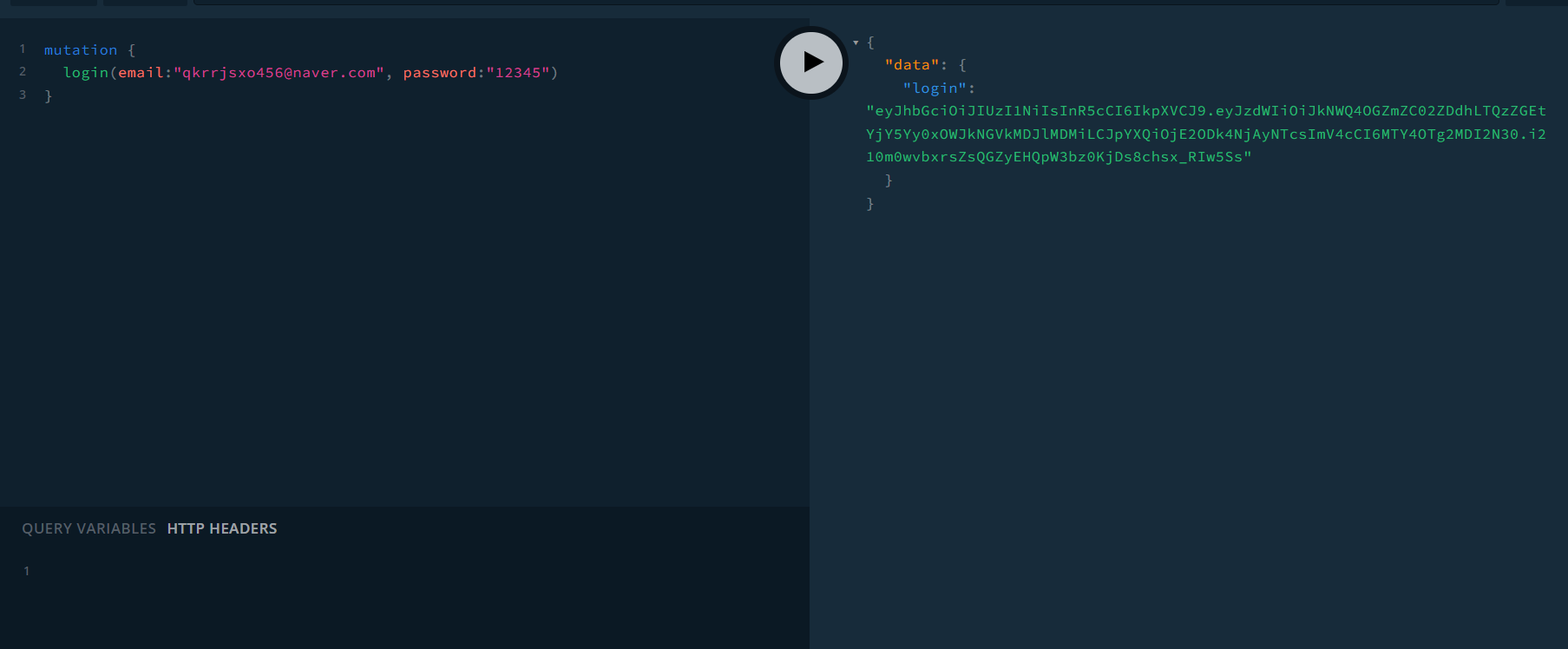The width and height of the screenshot is (1568, 649).
Task: Click the email value "qkrrjsxo456@naver.com"
Action: point(279,73)
